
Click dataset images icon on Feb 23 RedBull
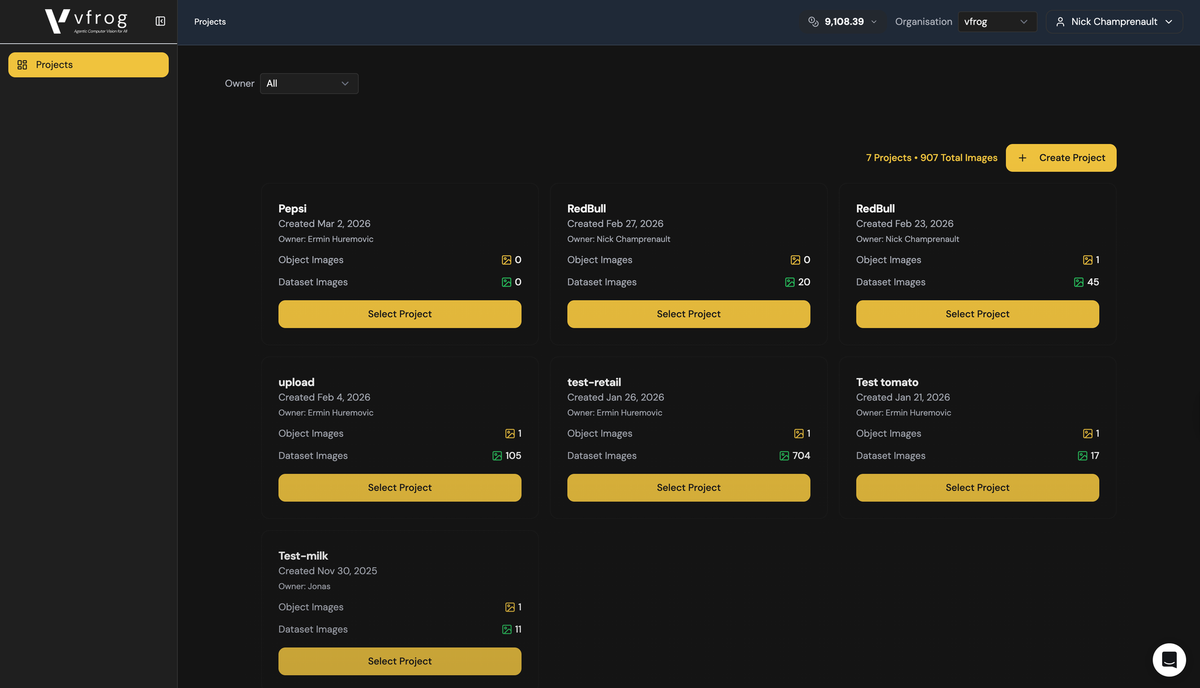(x=1079, y=282)
